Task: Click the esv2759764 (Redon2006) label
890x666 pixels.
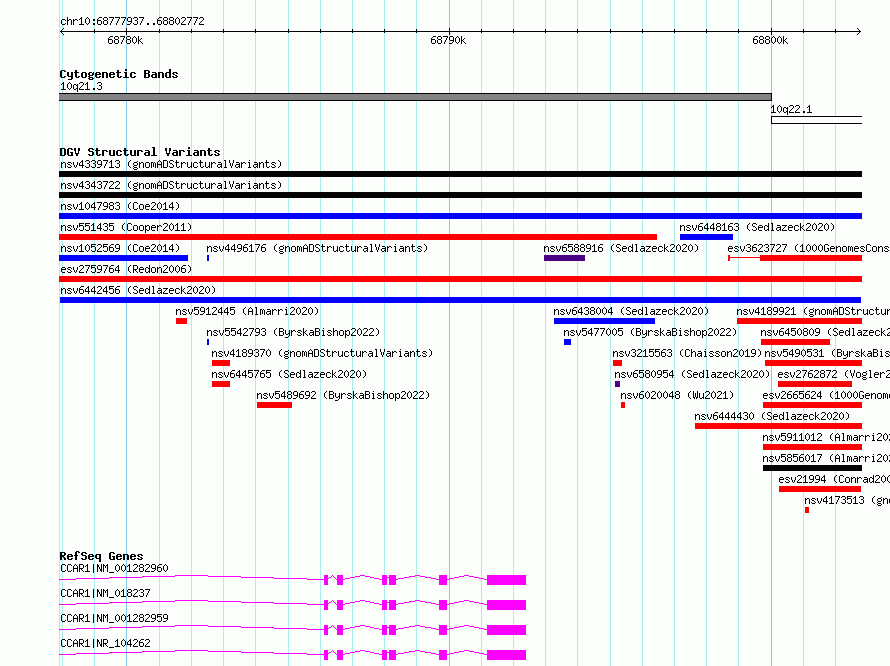Action: [126, 269]
